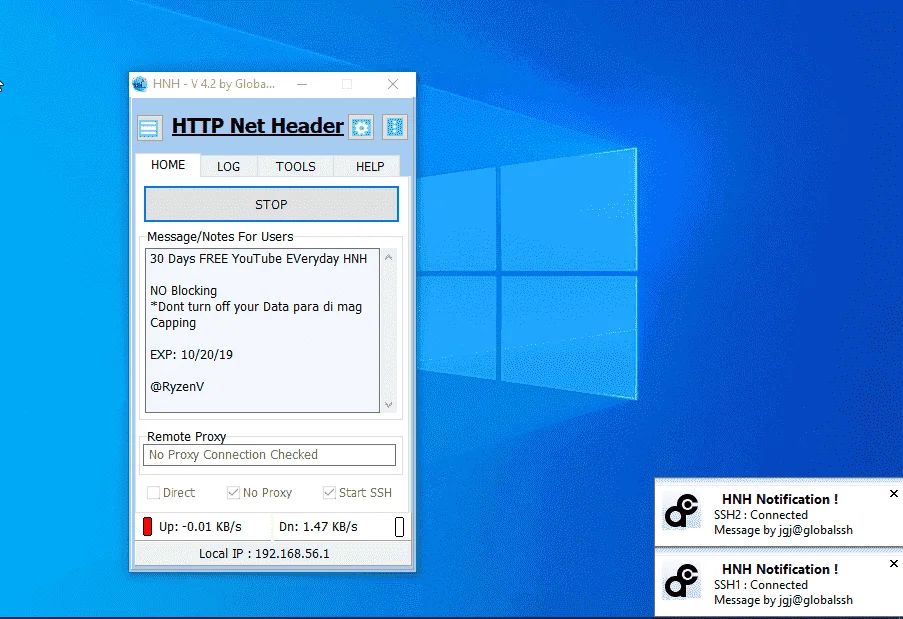Dismiss the SSH2 Connected notification
903x619 pixels.
pos(894,493)
